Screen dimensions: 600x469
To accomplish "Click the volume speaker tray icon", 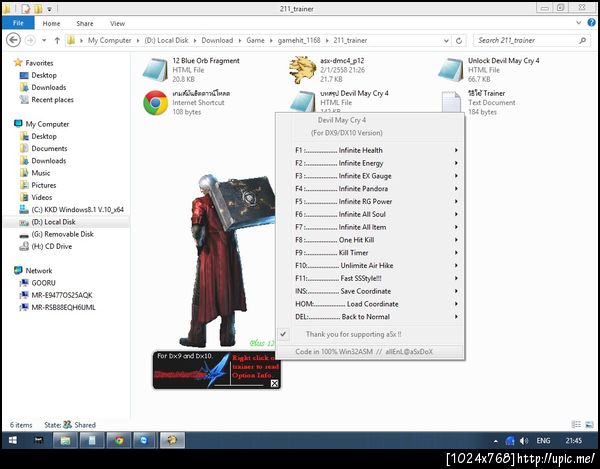I will coord(524,441).
